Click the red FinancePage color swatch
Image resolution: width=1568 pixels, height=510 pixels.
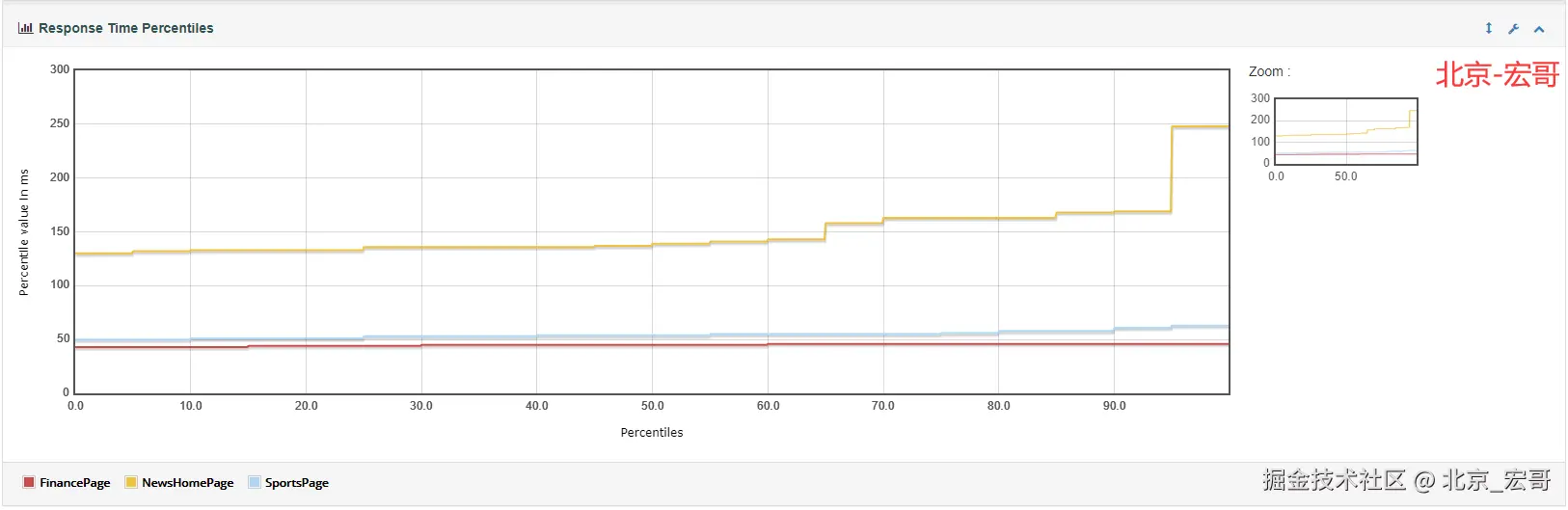coord(29,482)
